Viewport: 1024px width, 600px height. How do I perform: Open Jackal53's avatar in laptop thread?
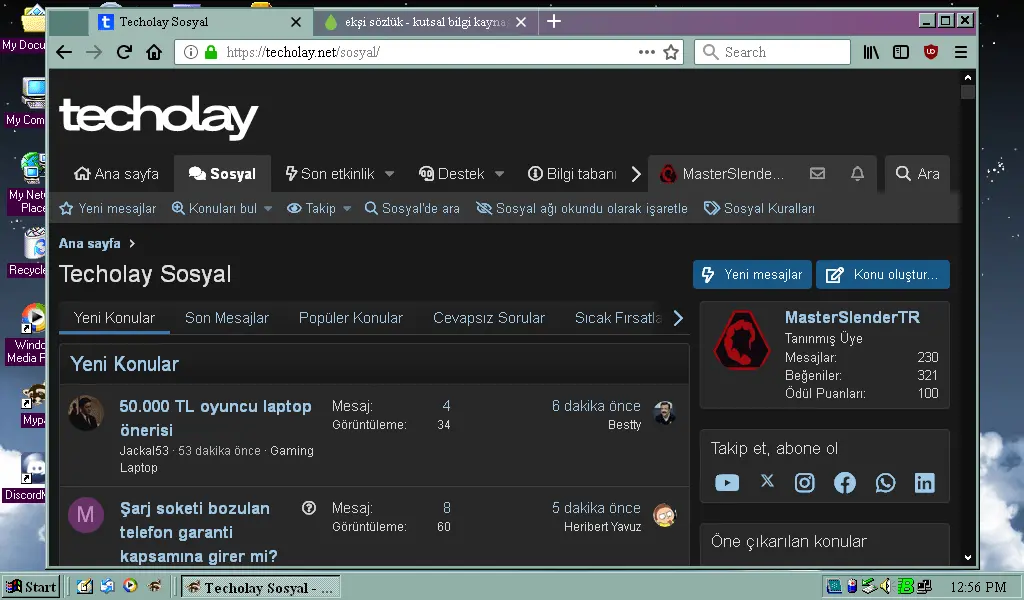86,413
